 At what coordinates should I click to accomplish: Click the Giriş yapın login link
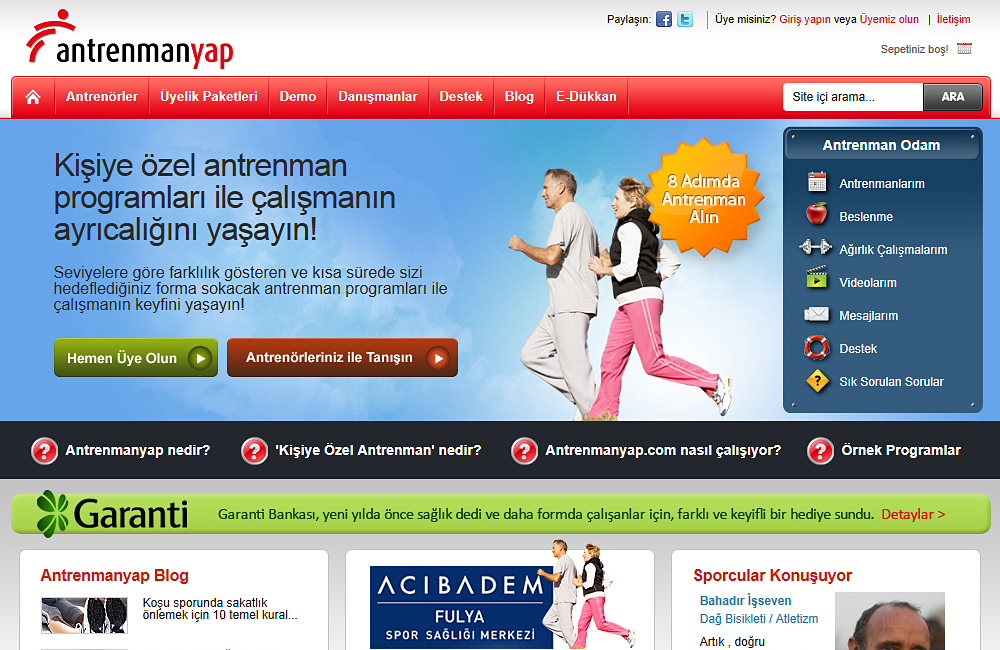[805, 19]
